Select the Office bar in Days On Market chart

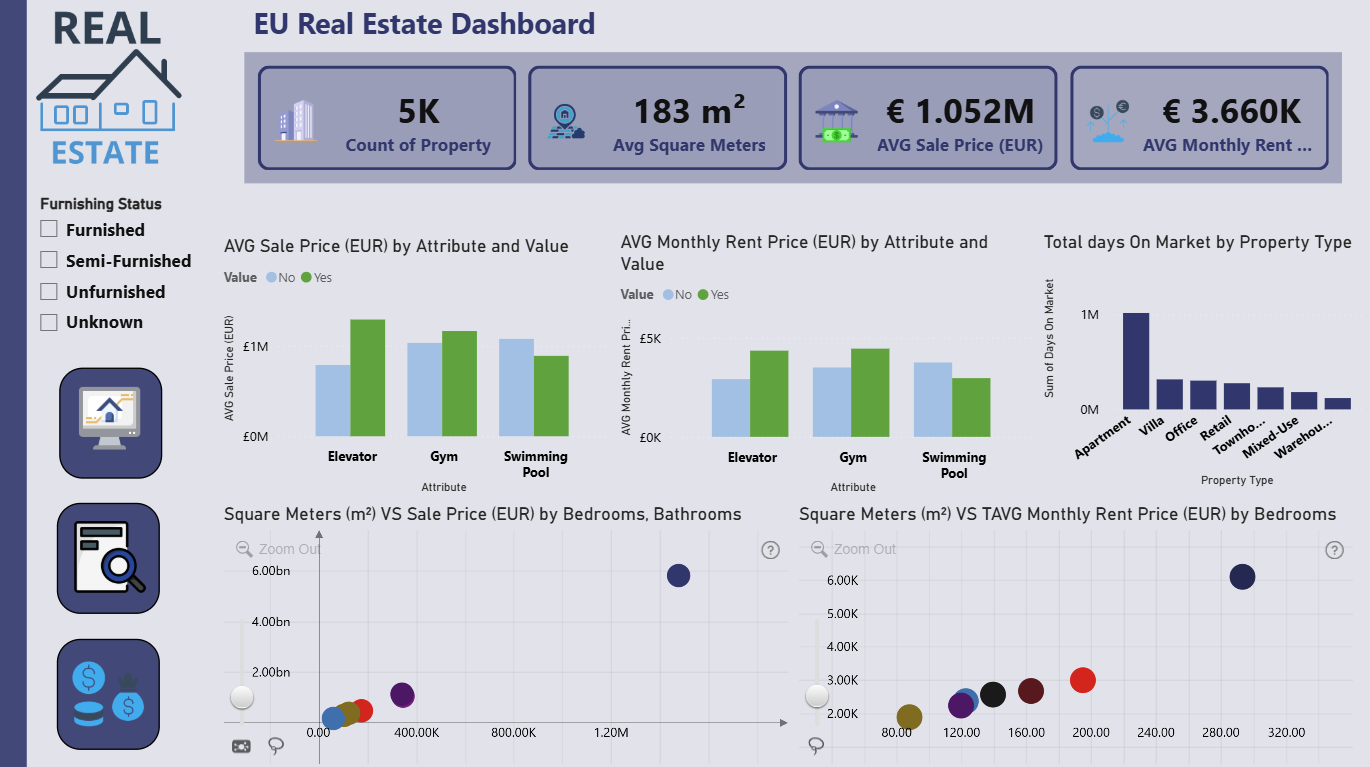click(1203, 395)
